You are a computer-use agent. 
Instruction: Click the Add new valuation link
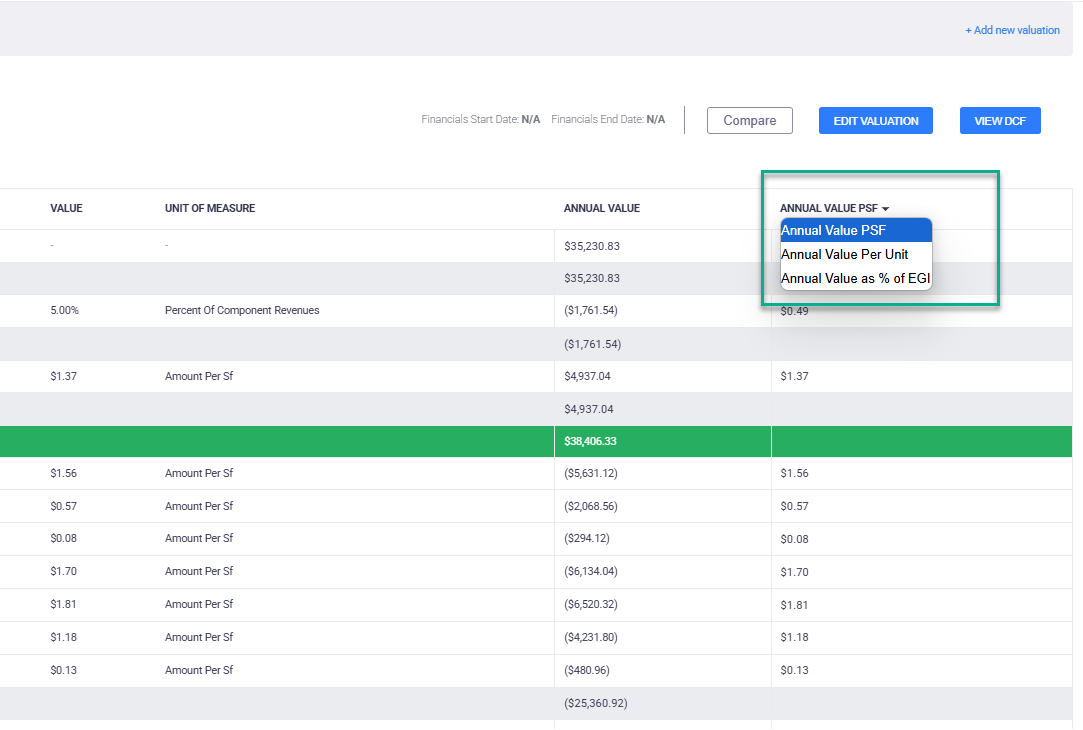tap(1012, 30)
